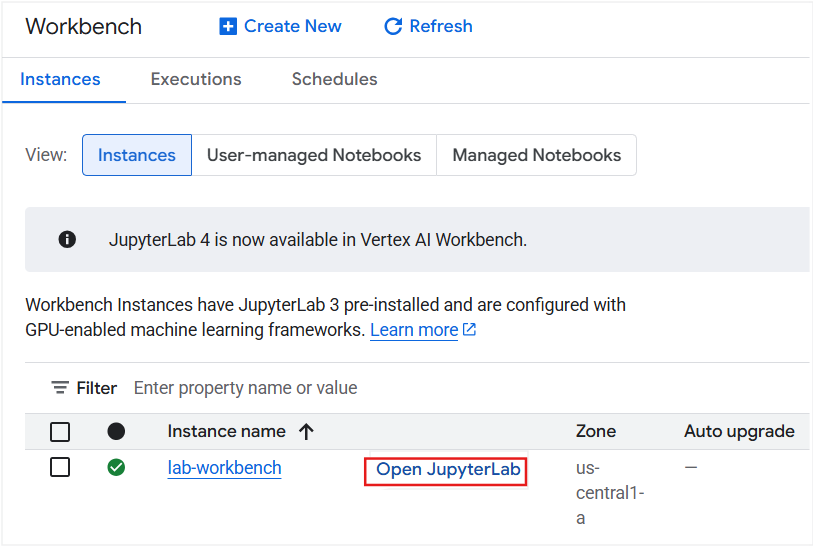Image resolution: width=813 pixels, height=547 pixels.
Task: Click the Auto upgrade column header
Action: tap(739, 431)
